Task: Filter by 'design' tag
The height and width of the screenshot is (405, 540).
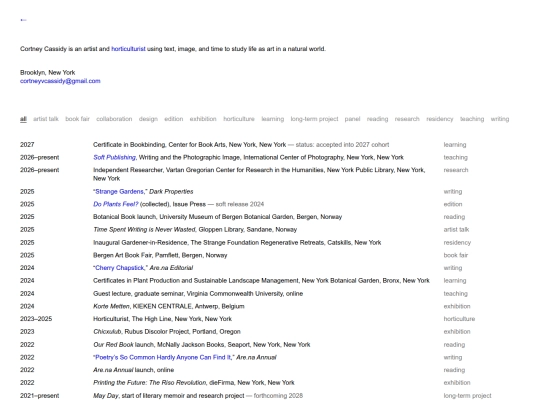Action: coord(148,119)
